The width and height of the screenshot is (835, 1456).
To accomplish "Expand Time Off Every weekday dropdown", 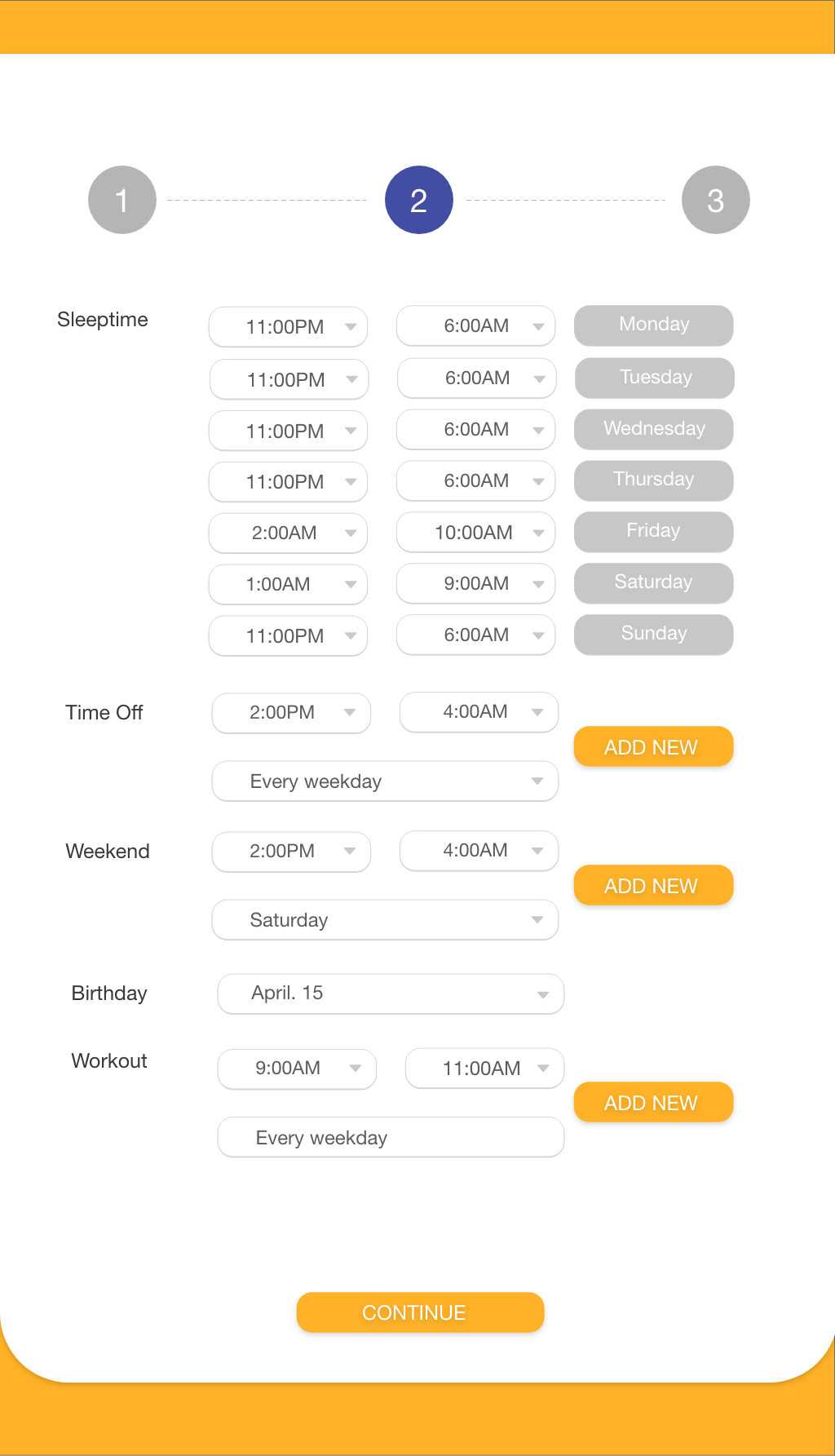I will pyautogui.click(x=385, y=781).
